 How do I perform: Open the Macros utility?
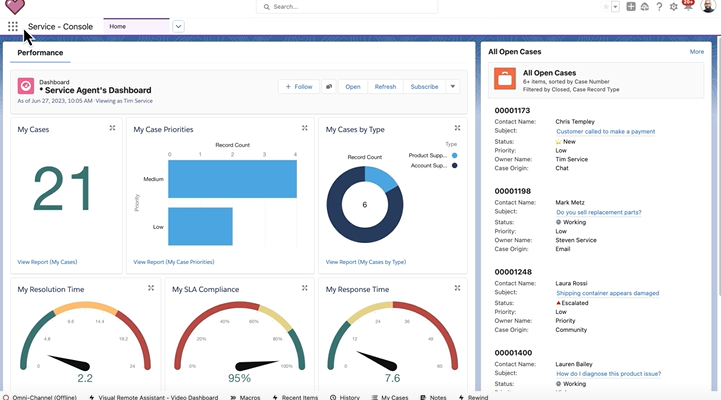[x=245, y=397]
